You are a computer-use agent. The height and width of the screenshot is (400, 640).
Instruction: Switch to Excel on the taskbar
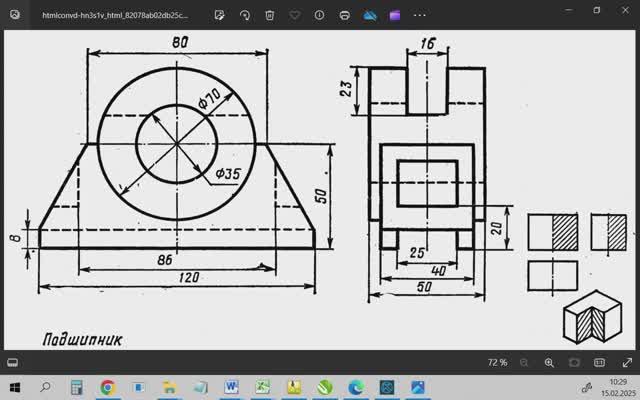(262, 387)
